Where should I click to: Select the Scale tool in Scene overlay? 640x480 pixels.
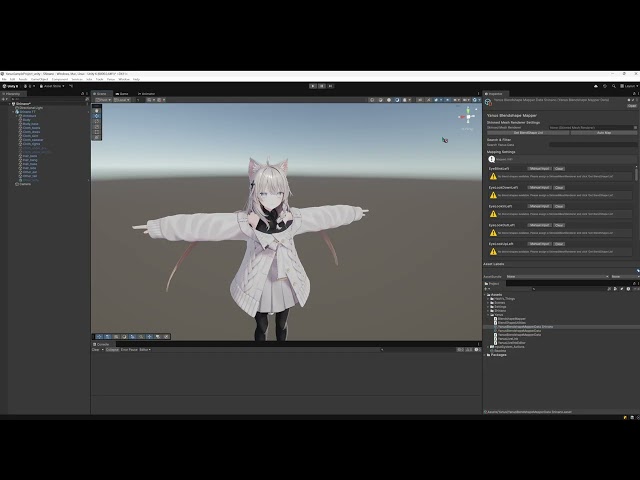[x=97, y=127]
